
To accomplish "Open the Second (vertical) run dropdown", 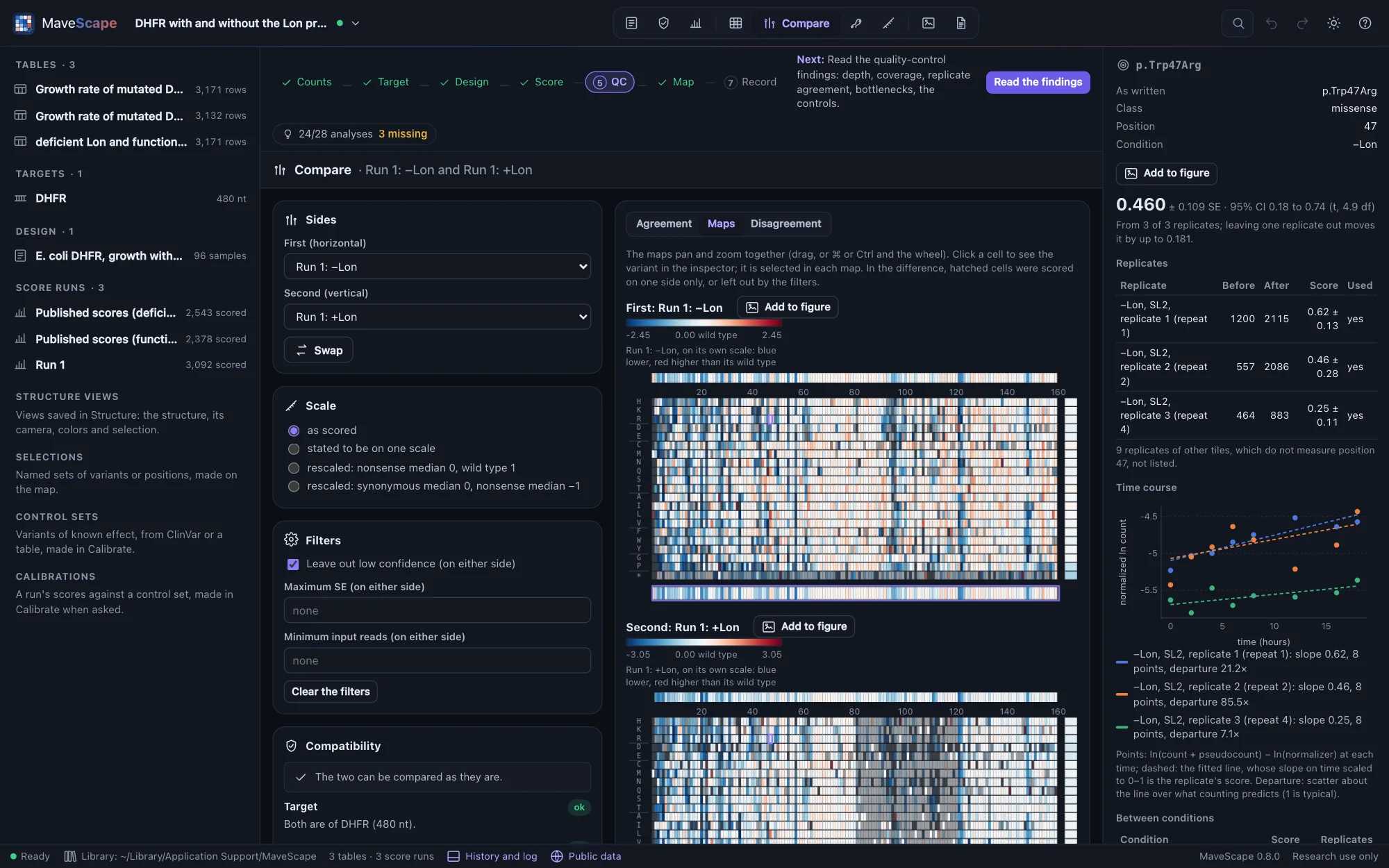I will (438, 317).
